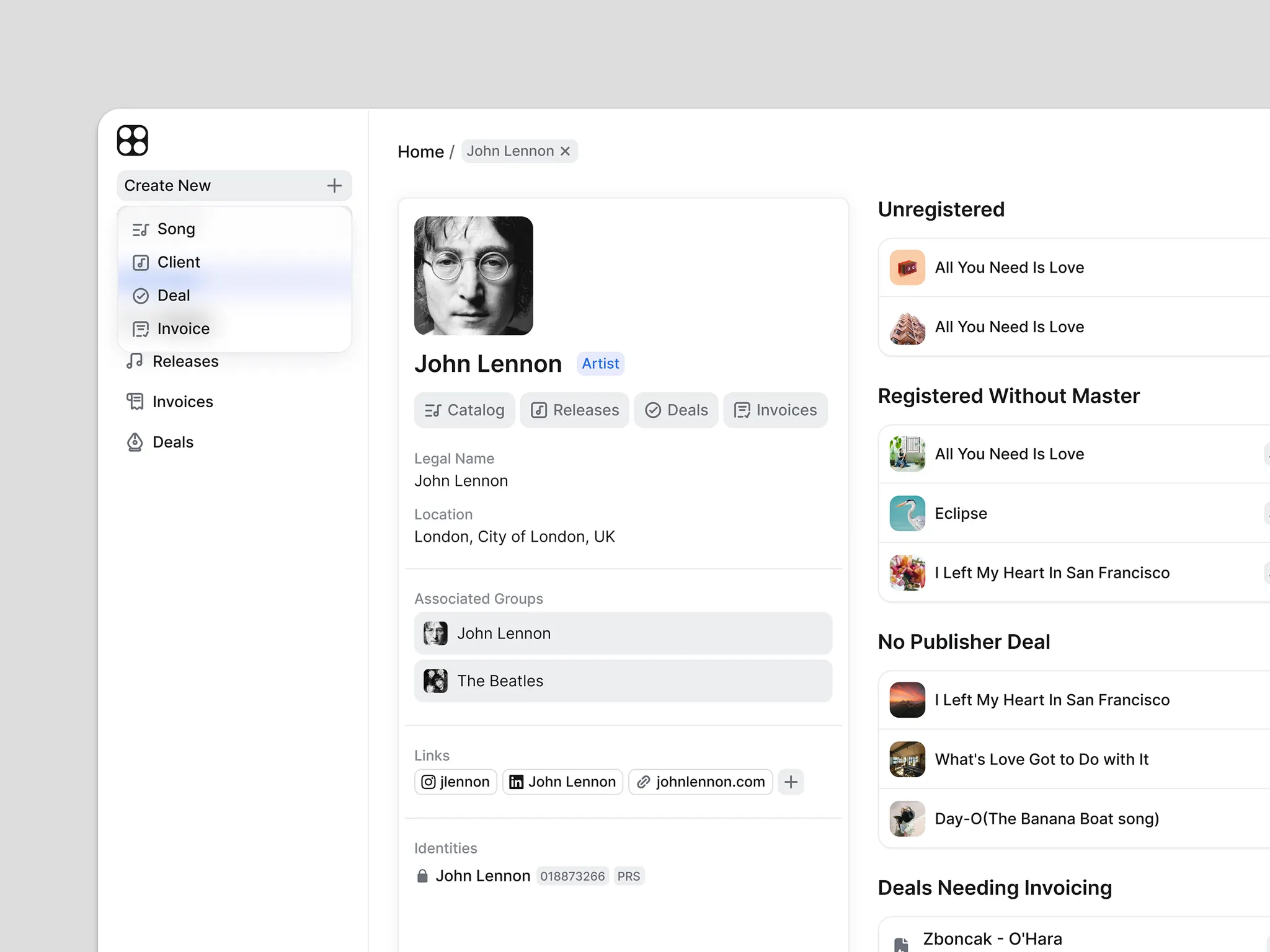Select Song from the create menu
The width and height of the screenshot is (1270, 952).
coord(176,229)
